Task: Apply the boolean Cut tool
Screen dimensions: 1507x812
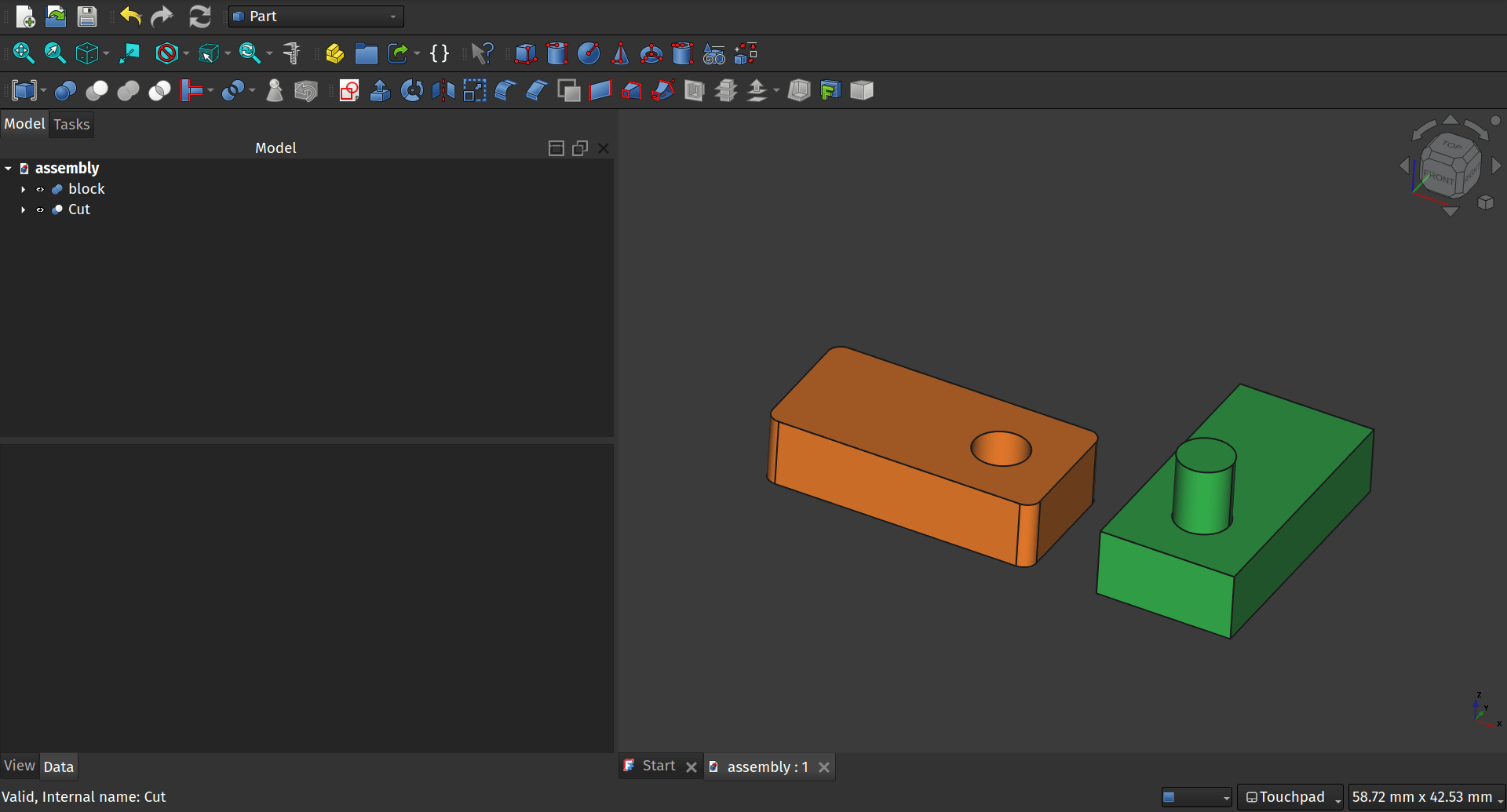Action: tap(97, 91)
